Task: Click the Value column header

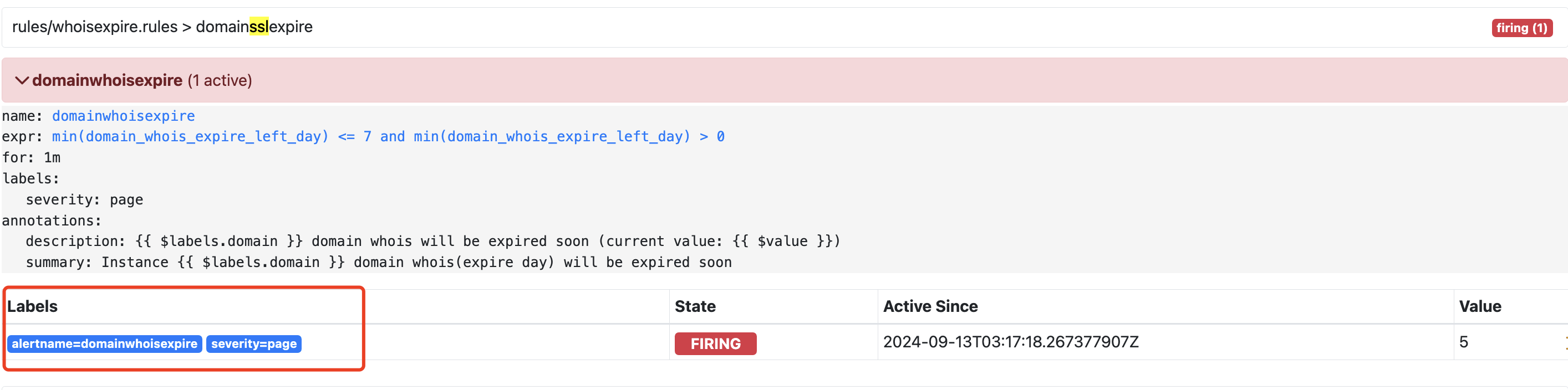Action: pyautogui.click(x=1479, y=306)
